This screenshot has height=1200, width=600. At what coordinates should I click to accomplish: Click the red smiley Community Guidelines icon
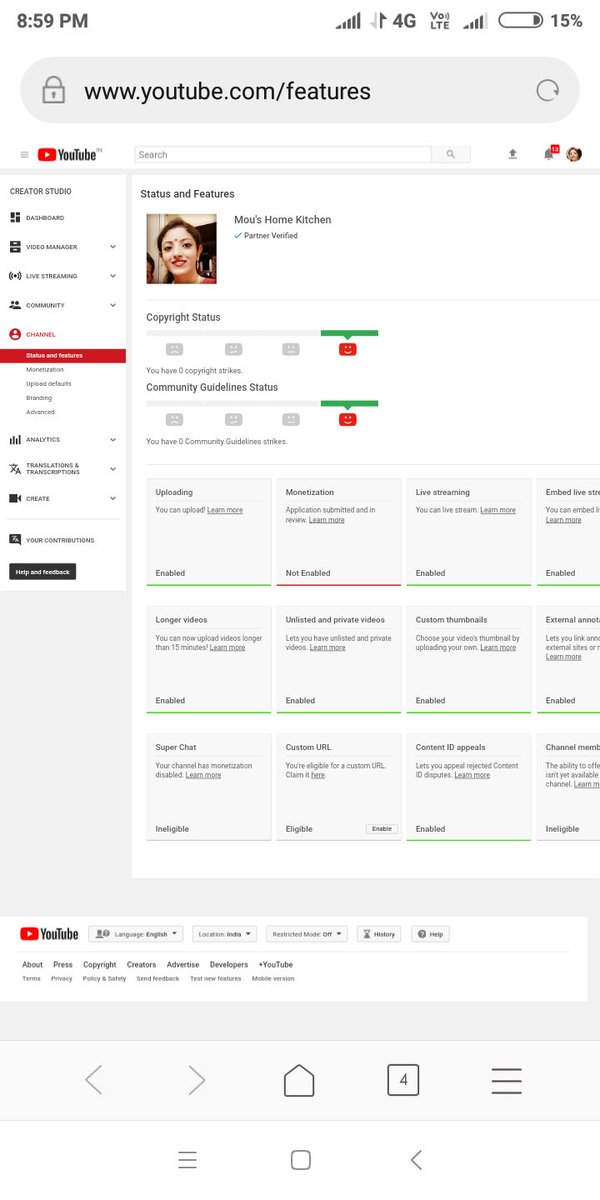348,419
